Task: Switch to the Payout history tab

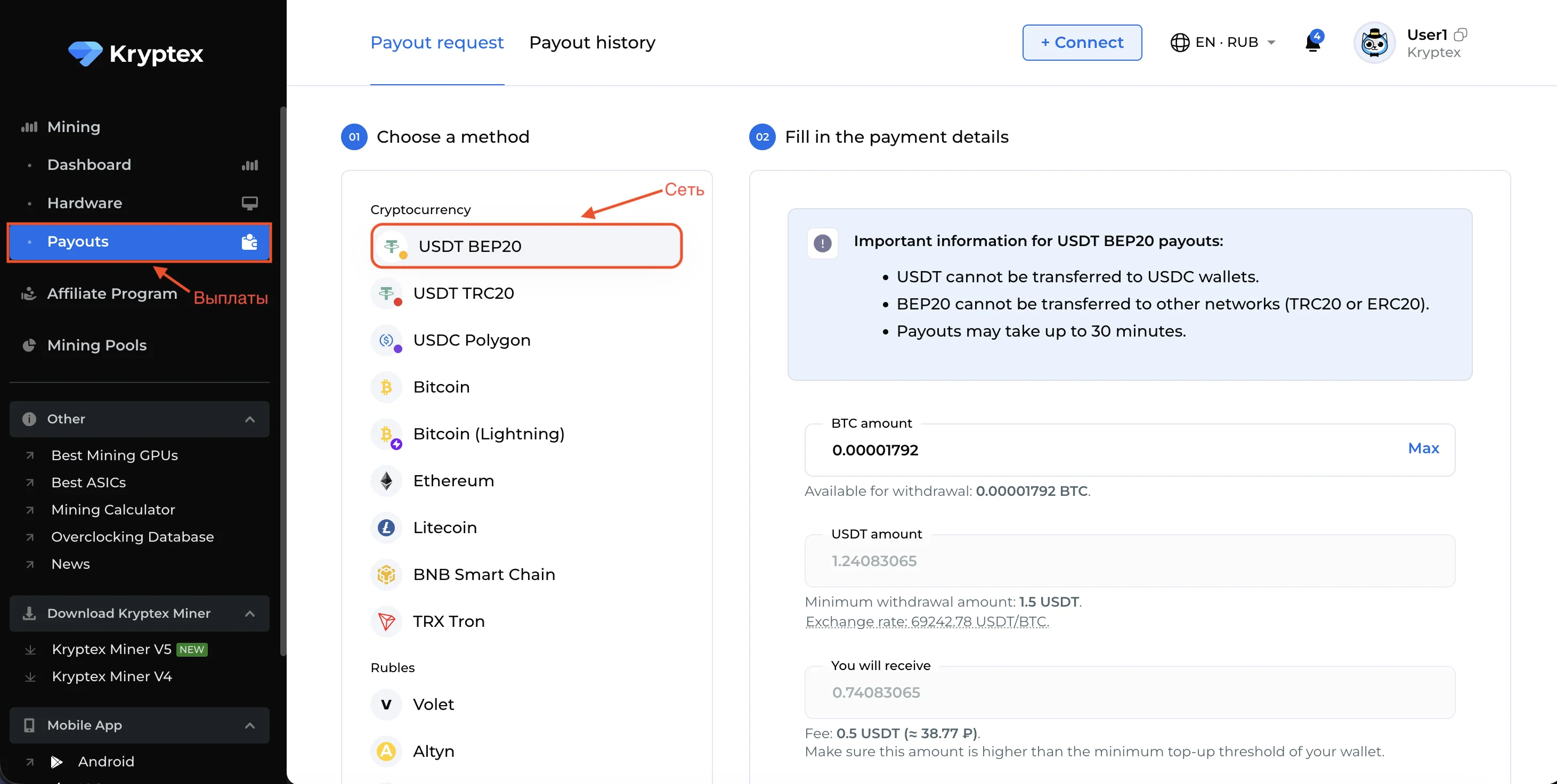Action: 591,43
